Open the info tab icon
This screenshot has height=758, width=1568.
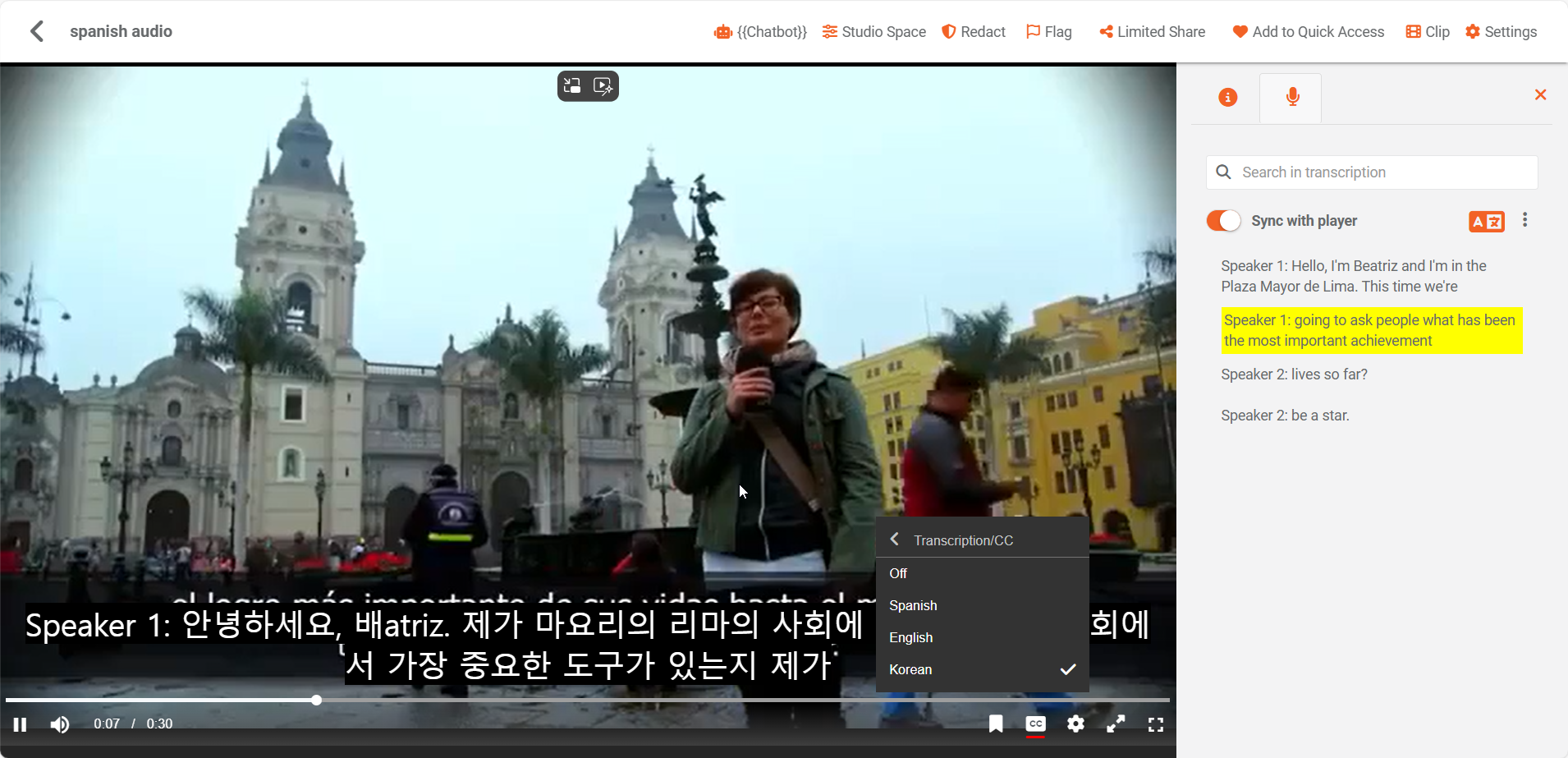[x=1227, y=98]
